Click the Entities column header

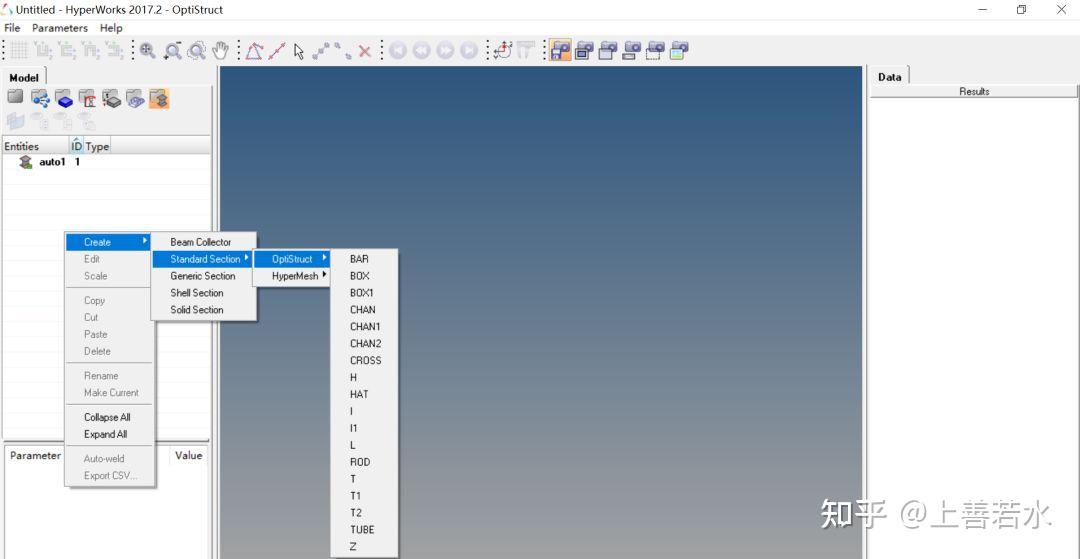coord(36,146)
